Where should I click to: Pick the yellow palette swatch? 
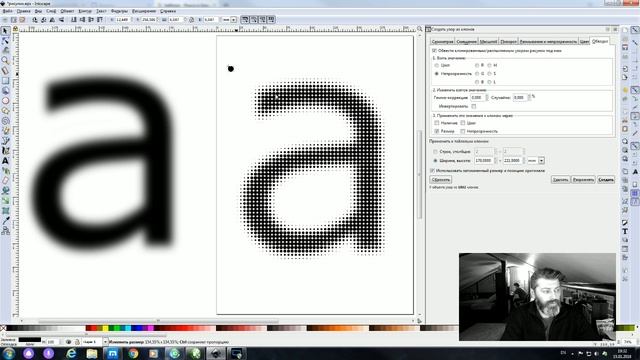[x=105, y=328]
